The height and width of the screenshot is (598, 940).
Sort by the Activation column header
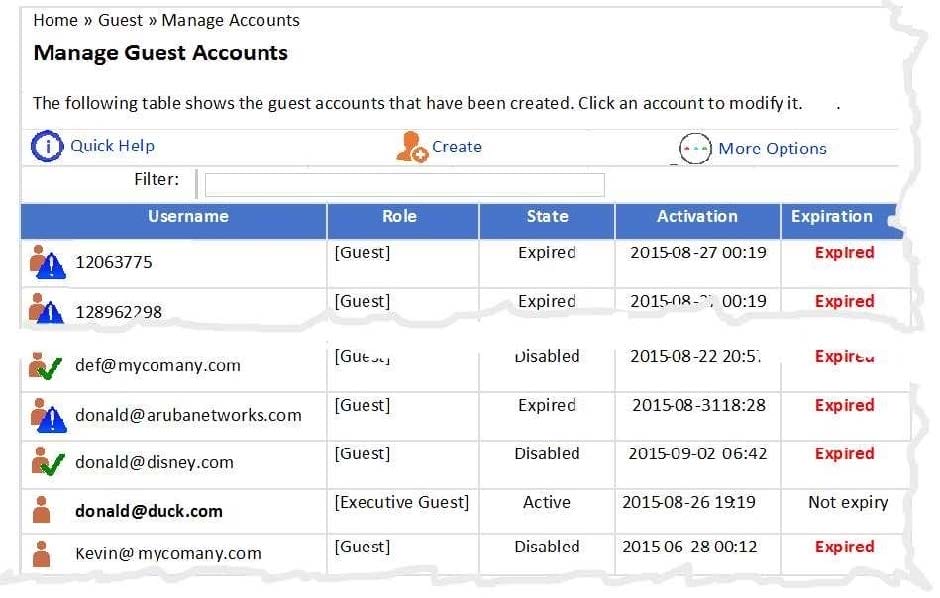coord(697,217)
